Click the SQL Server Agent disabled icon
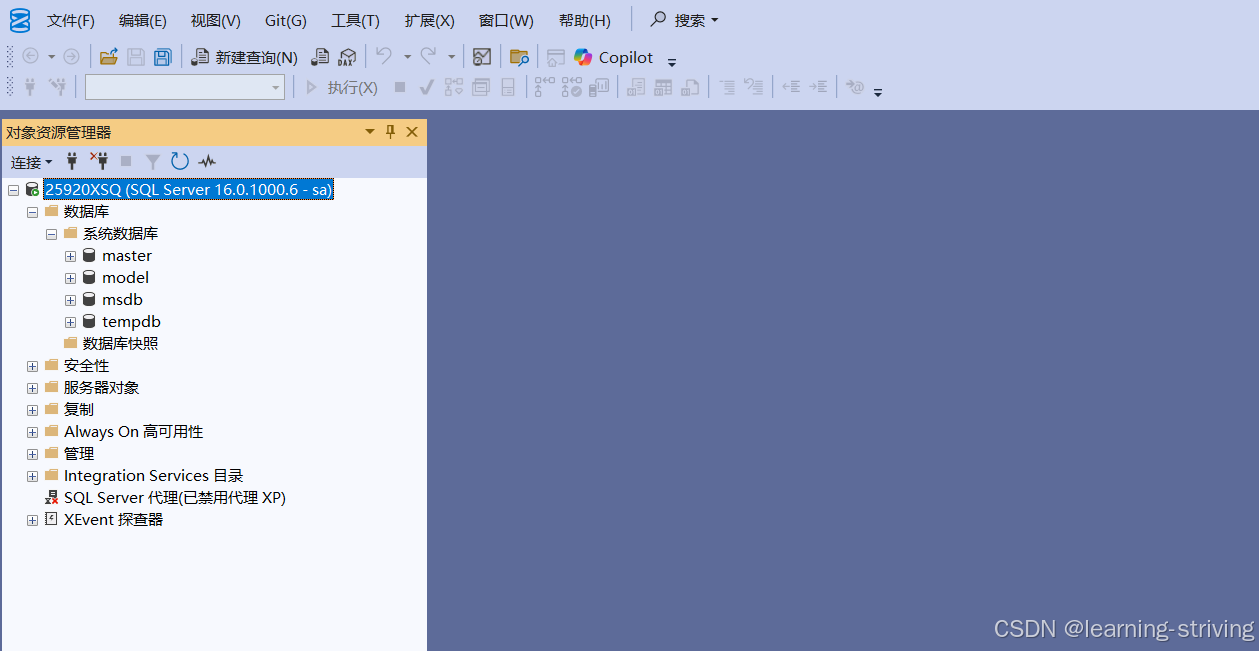 point(52,498)
